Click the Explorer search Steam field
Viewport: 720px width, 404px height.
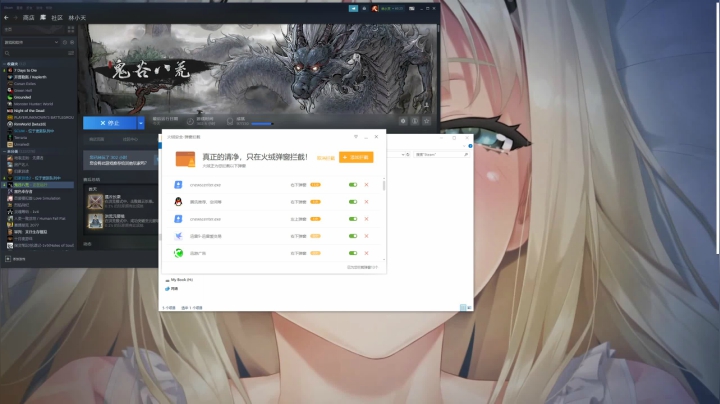click(x=441, y=155)
